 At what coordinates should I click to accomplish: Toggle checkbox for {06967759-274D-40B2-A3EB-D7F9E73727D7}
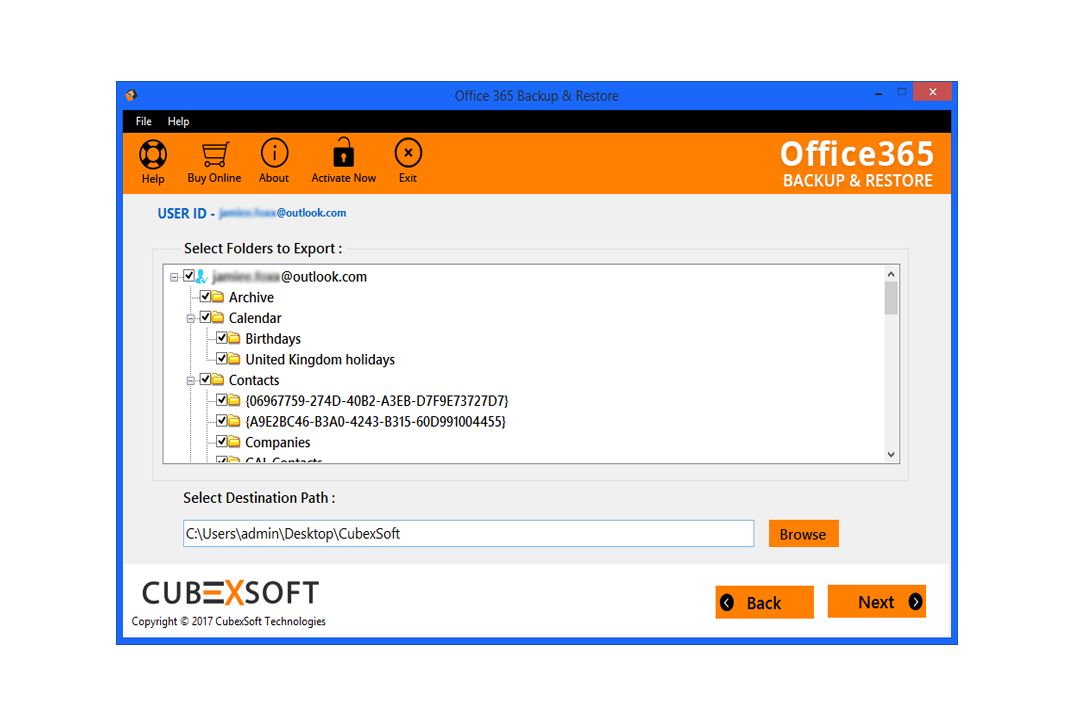(x=222, y=400)
